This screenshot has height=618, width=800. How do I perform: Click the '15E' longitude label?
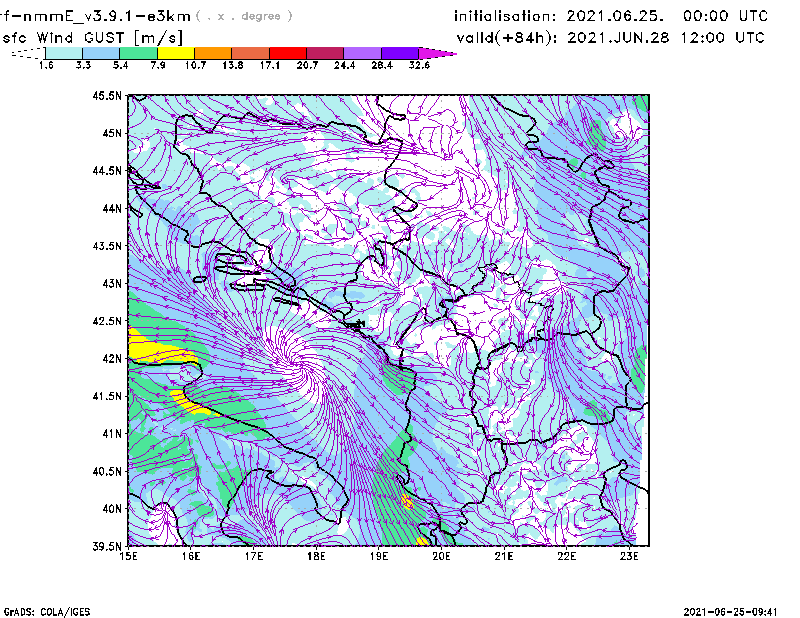[128, 556]
